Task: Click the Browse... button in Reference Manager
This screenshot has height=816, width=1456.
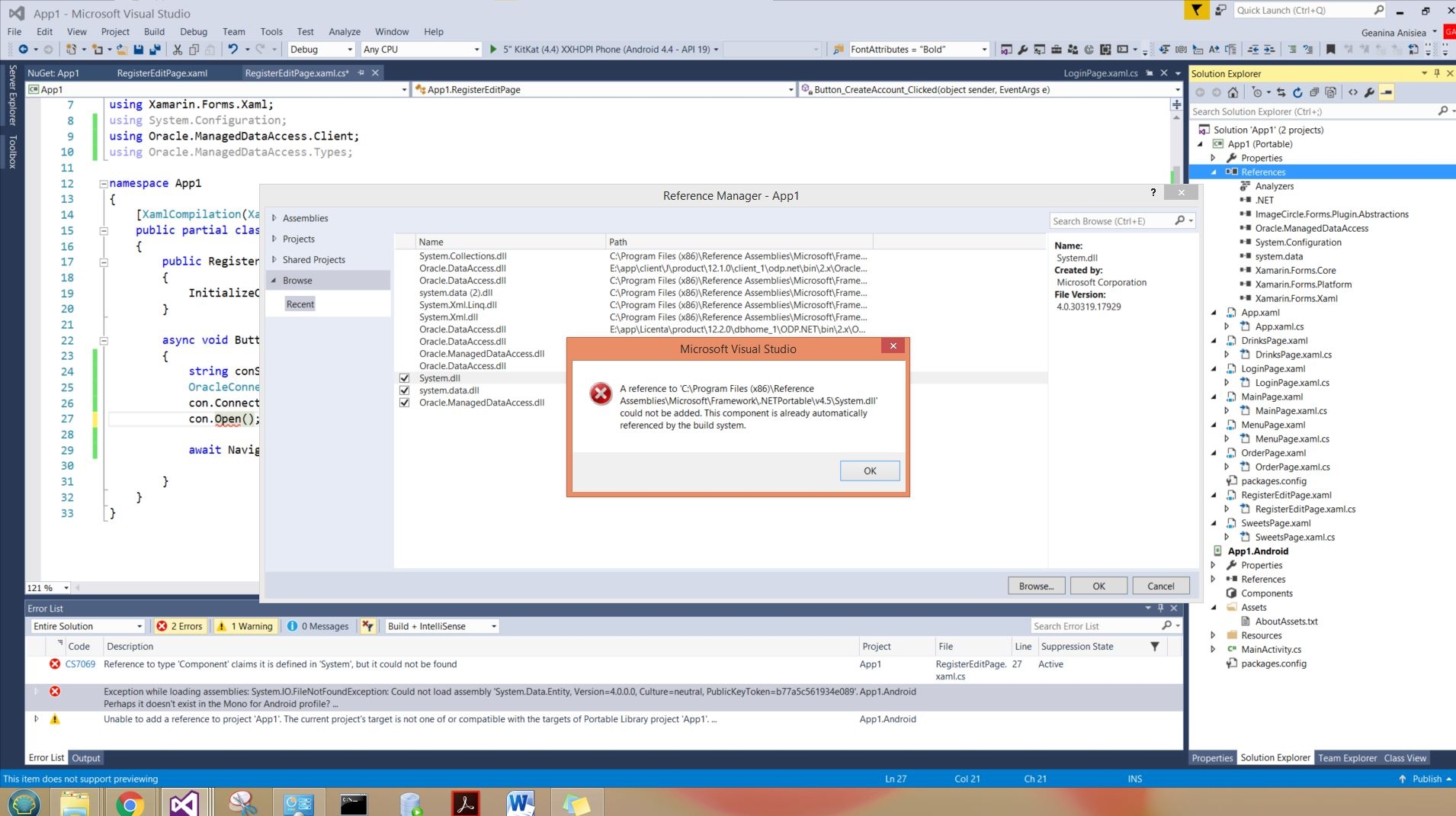Action: point(1036,586)
